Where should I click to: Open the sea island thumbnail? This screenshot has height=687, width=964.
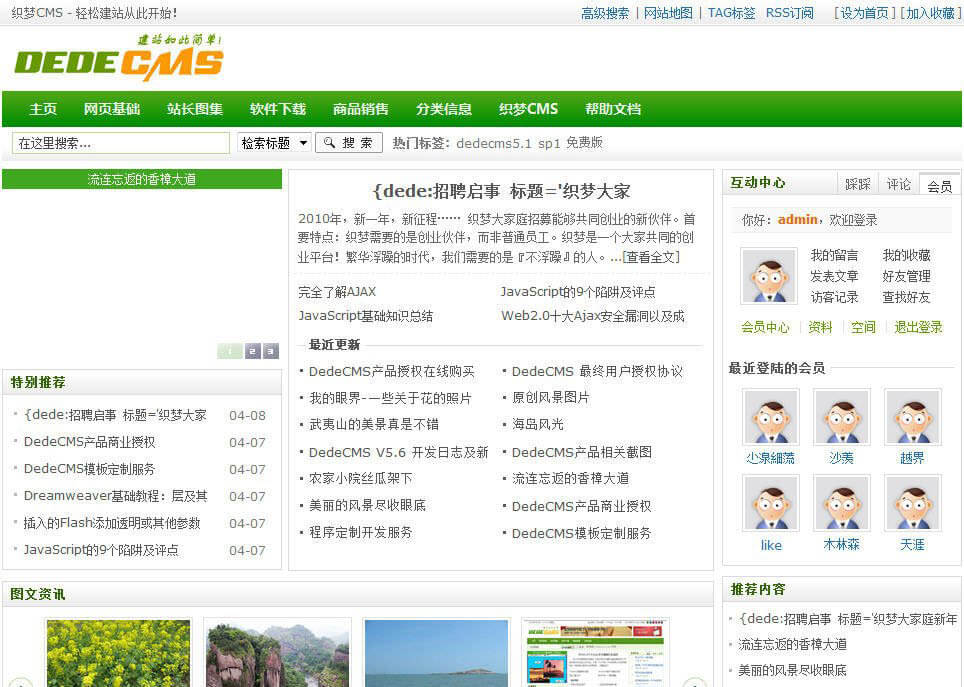click(x=436, y=653)
